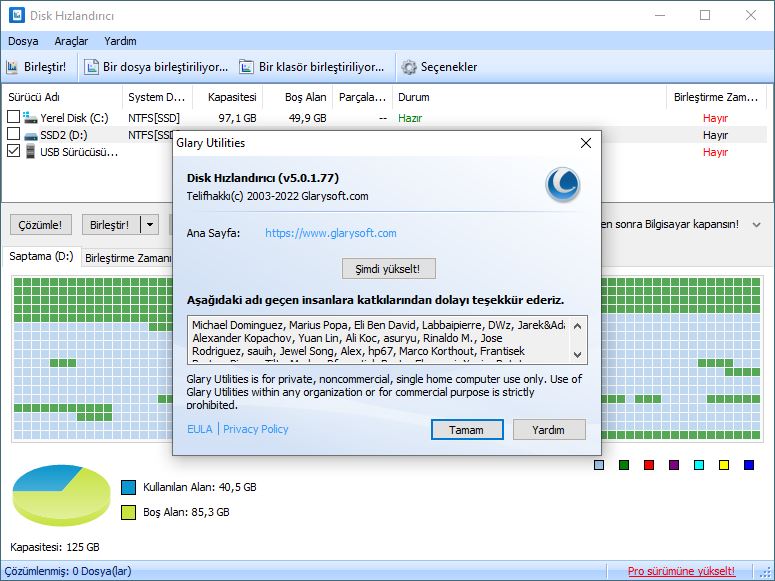Click the red legend swatch
The height and width of the screenshot is (581, 775).
click(x=649, y=465)
